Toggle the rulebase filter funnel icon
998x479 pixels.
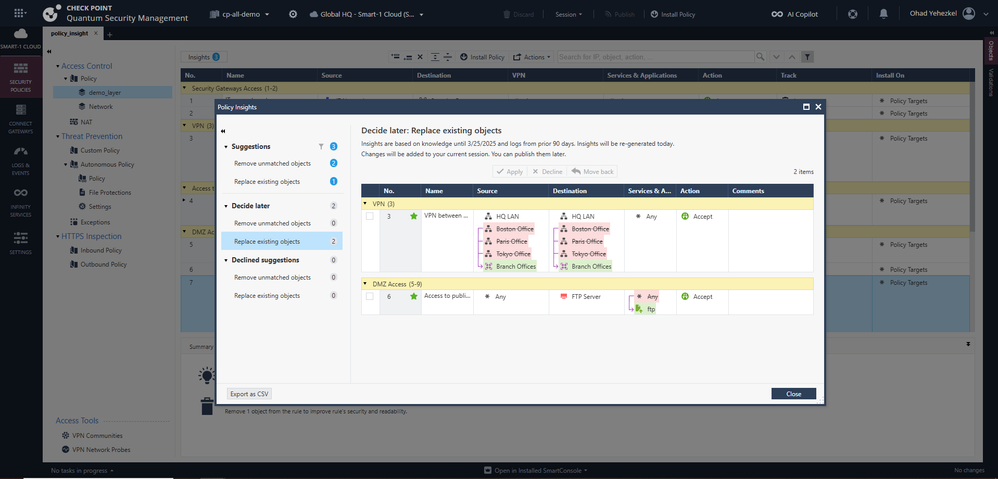[807, 57]
